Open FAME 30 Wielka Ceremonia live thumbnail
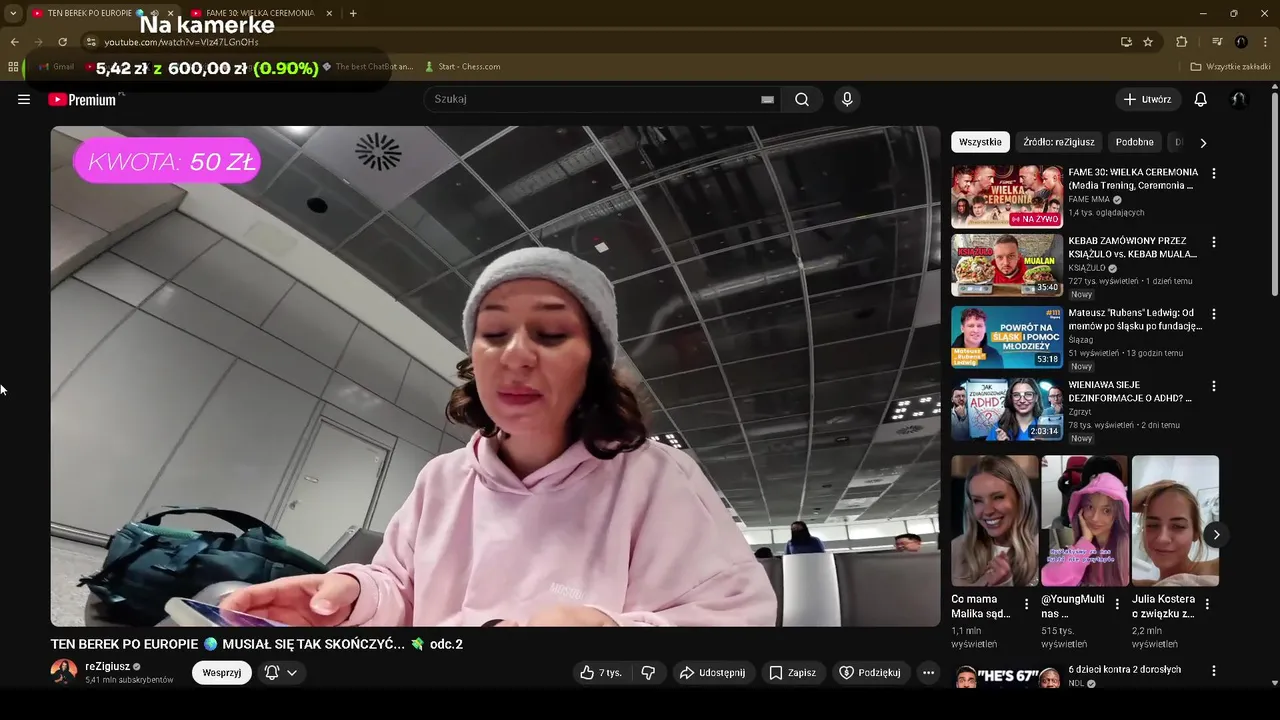 point(1007,197)
